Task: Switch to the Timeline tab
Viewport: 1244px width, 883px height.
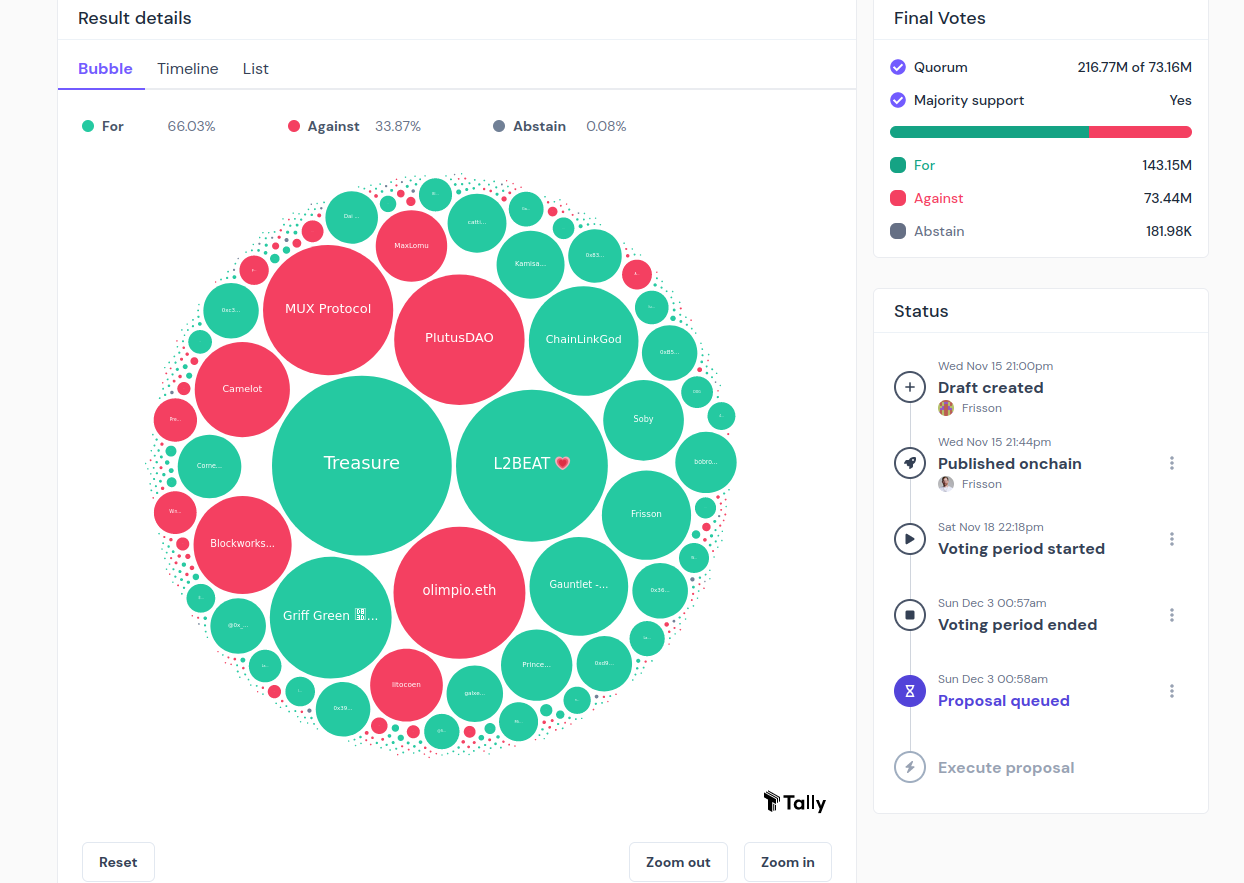Action: coord(188,69)
